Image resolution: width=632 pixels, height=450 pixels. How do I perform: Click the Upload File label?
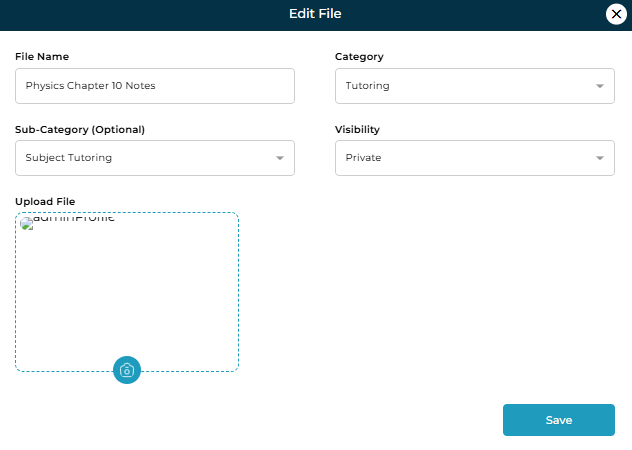45,202
